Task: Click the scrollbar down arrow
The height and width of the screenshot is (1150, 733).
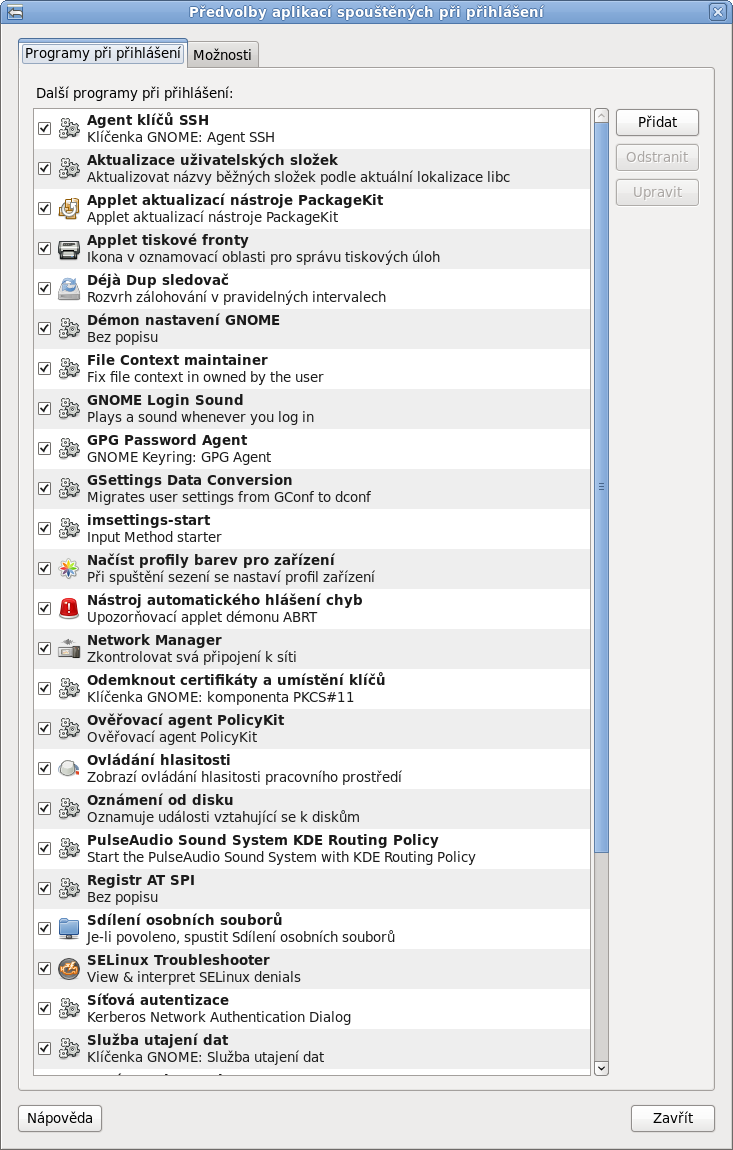Action: click(602, 1068)
